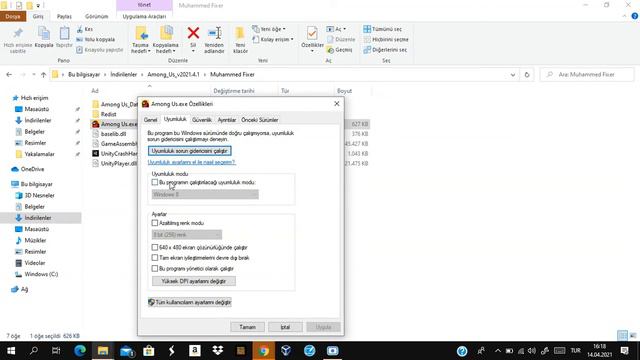Click Geçmiş history item in ribbon
Image resolution: width=640 pixels, height=360 pixels.
339,50
